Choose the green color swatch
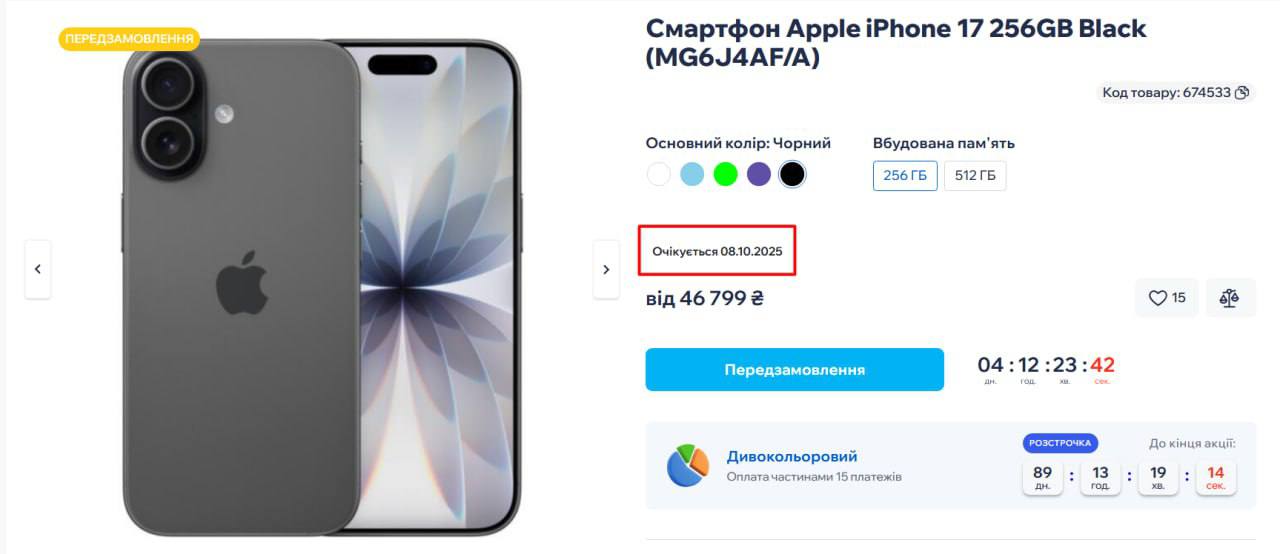1280x554 pixels. pyautogui.click(x=726, y=174)
